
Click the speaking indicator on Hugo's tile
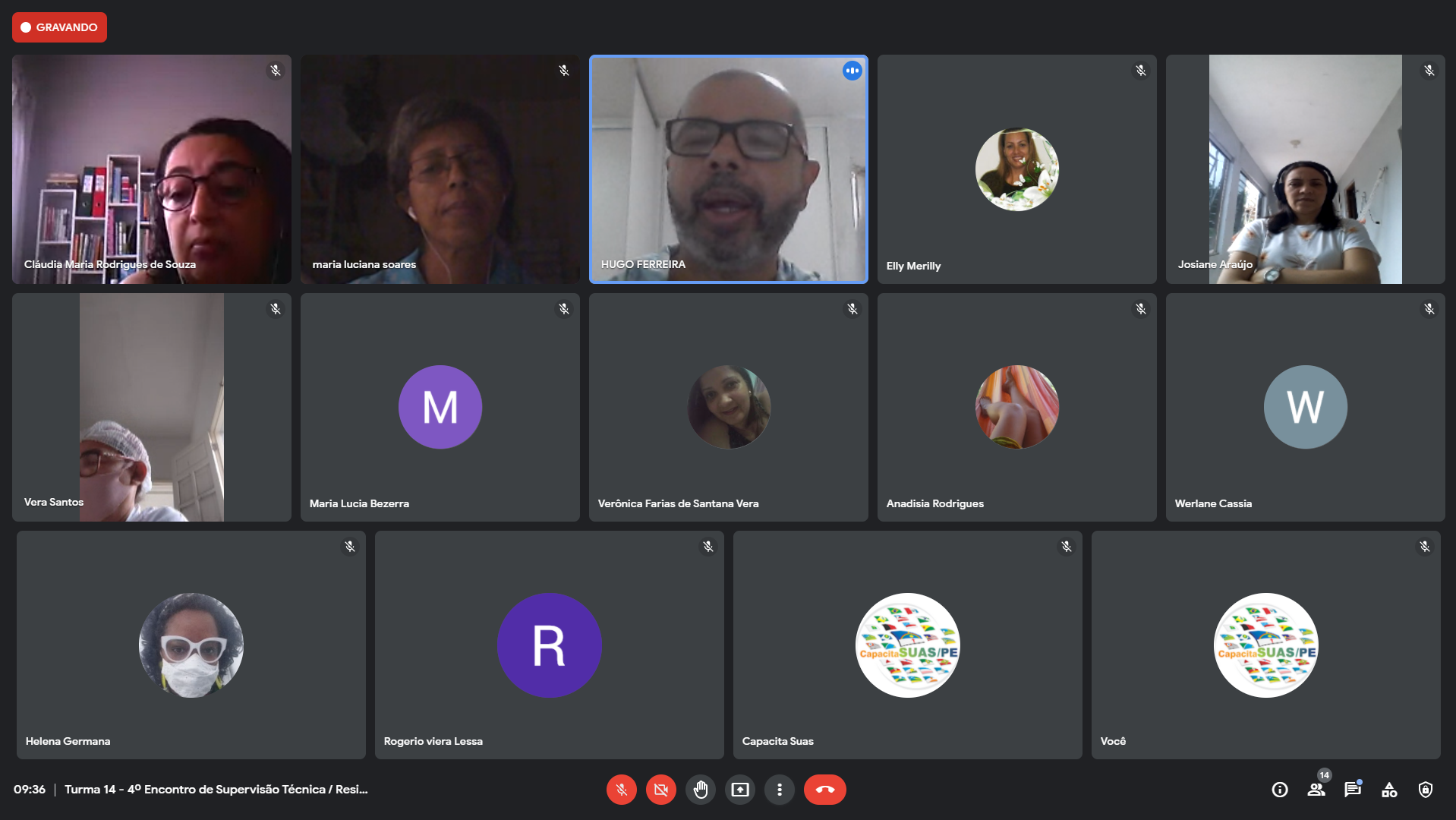pyautogui.click(x=852, y=71)
